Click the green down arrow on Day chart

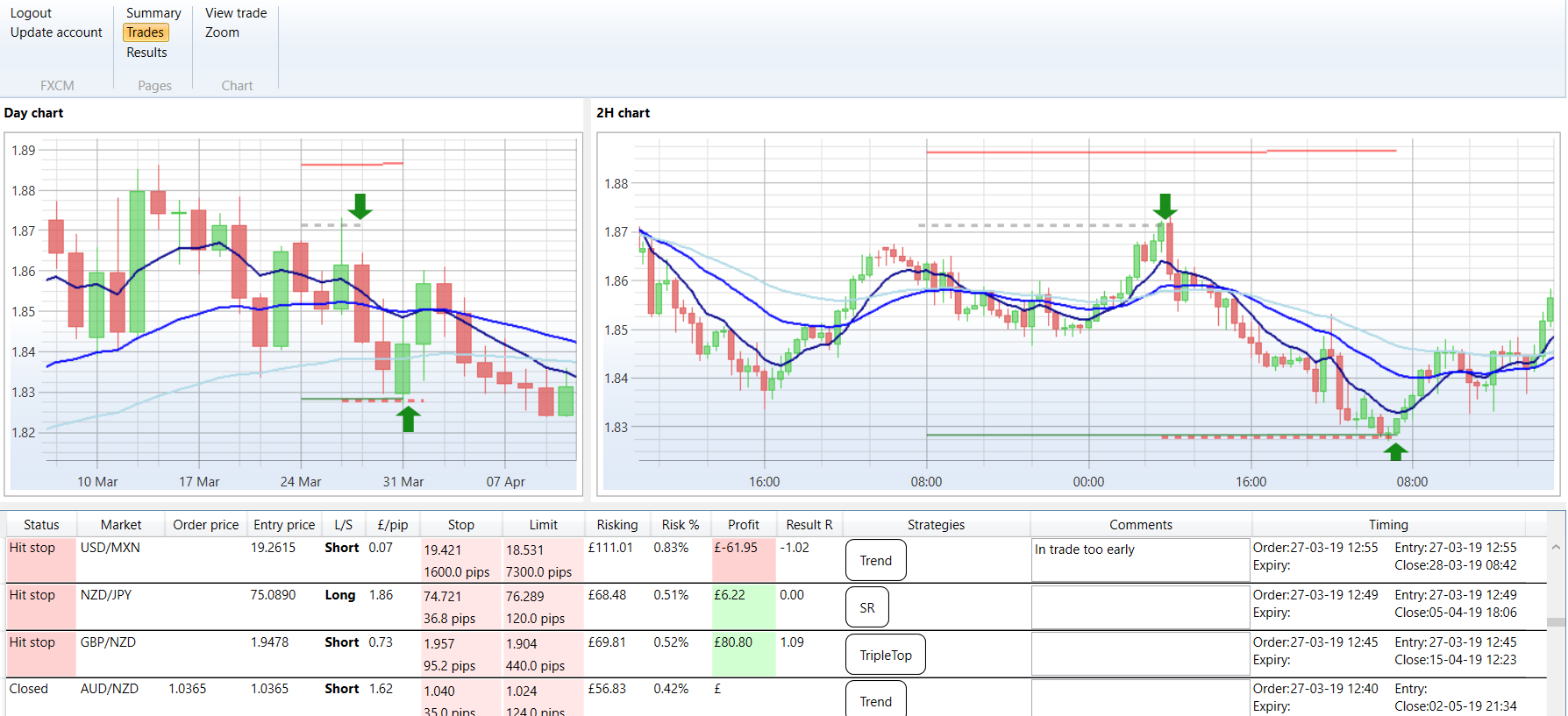pyautogui.click(x=360, y=207)
